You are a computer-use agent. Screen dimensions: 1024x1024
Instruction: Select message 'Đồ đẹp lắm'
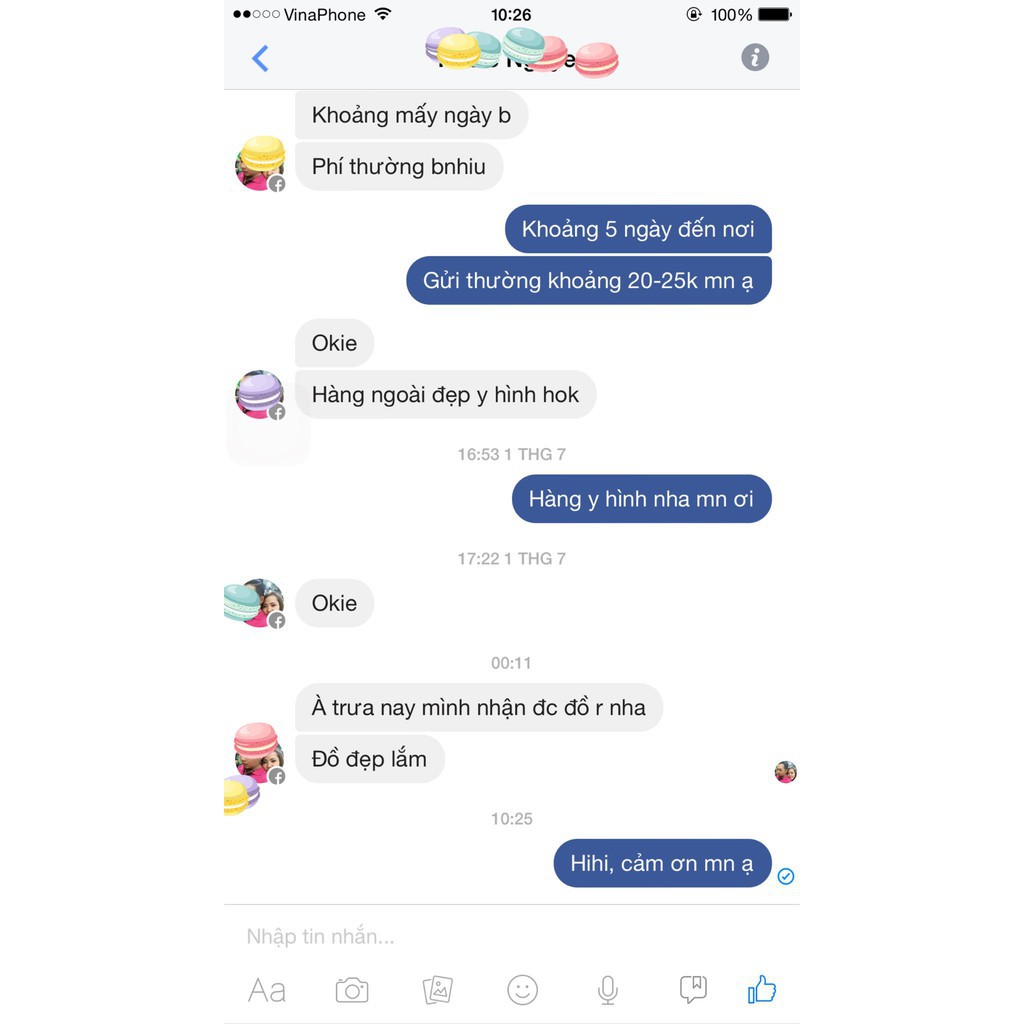[x=370, y=759]
